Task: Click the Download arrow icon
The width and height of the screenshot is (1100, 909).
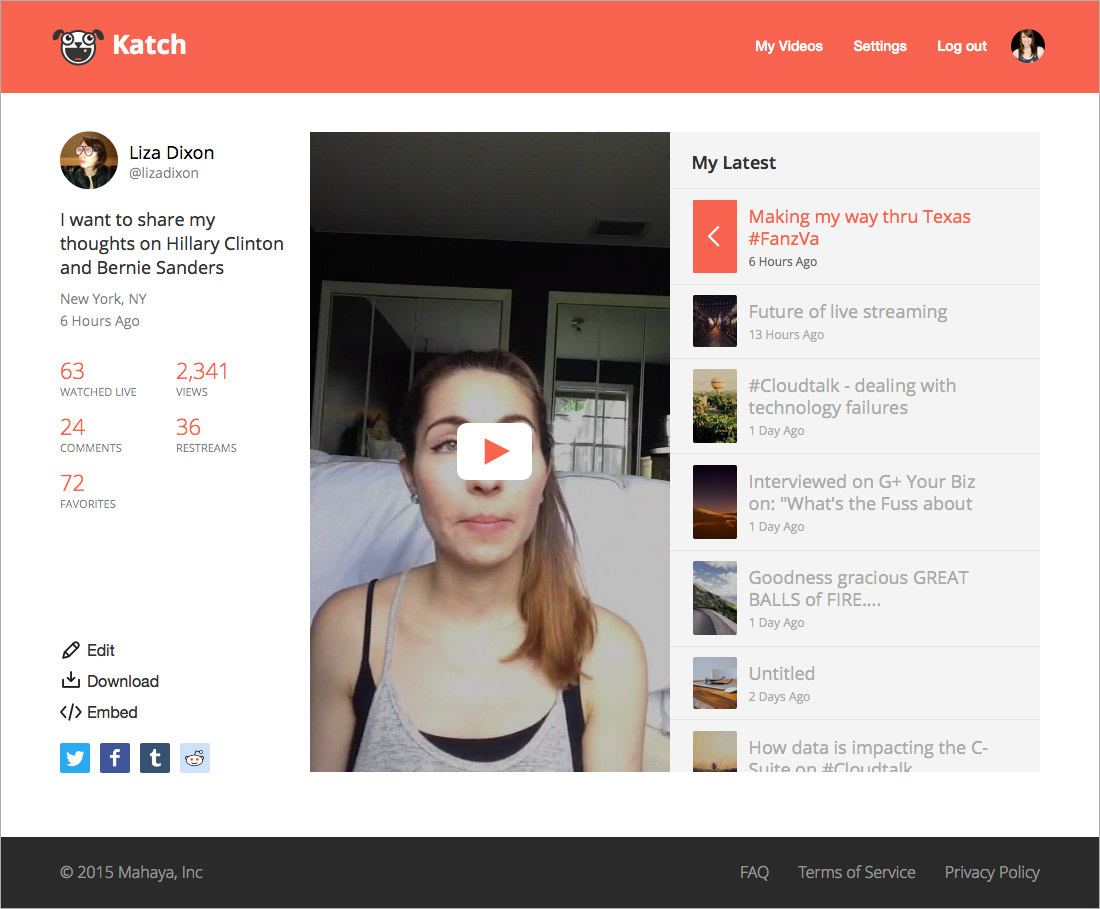Action: (70, 680)
